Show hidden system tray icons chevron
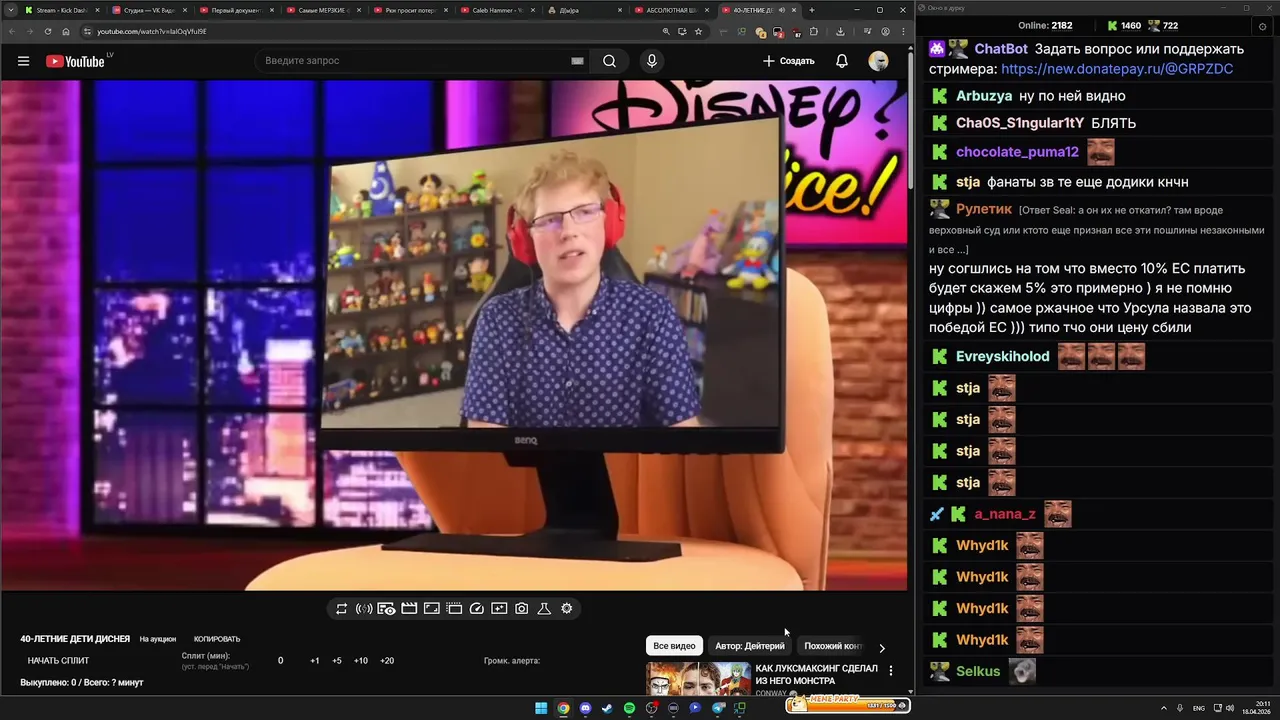The height and width of the screenshot is (720, 1280). pyautogui.click(x=1164, y=708)
